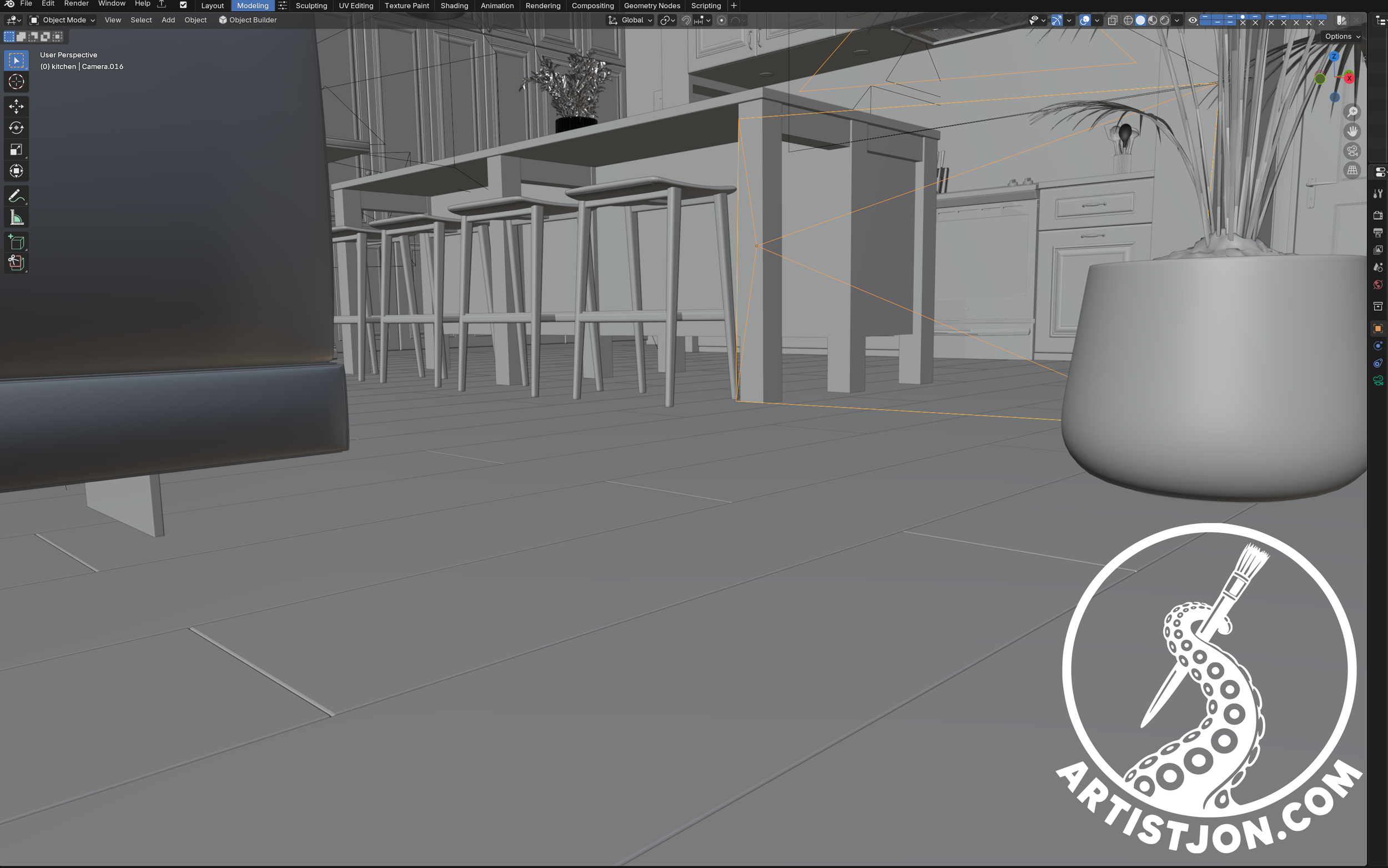Select the Transform tool
The height and width of the screenshot is (868, 1388).
click(x=16, y=171)
